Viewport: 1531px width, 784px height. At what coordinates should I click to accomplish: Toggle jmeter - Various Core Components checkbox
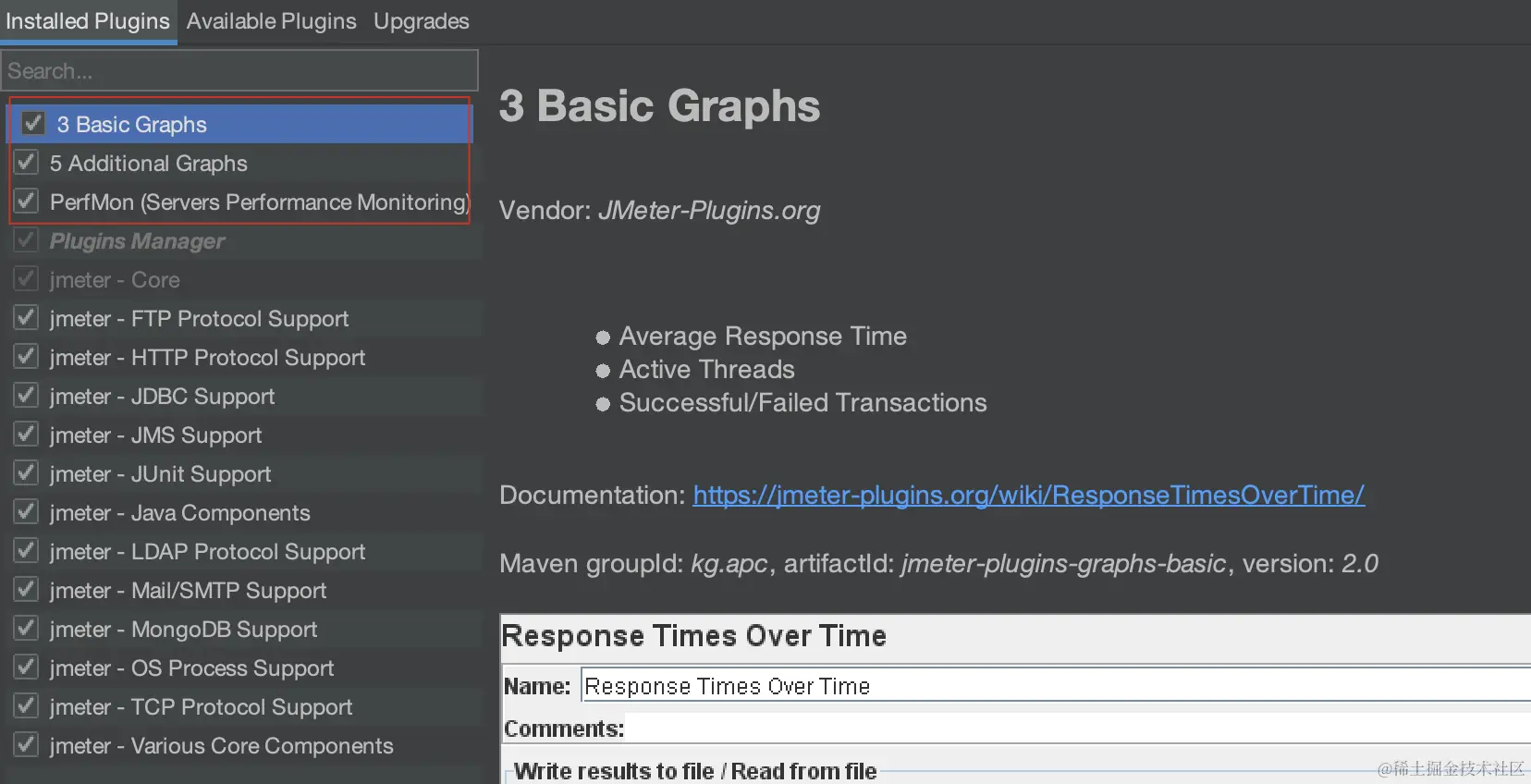pyautogui.click(x=26, y=744)
